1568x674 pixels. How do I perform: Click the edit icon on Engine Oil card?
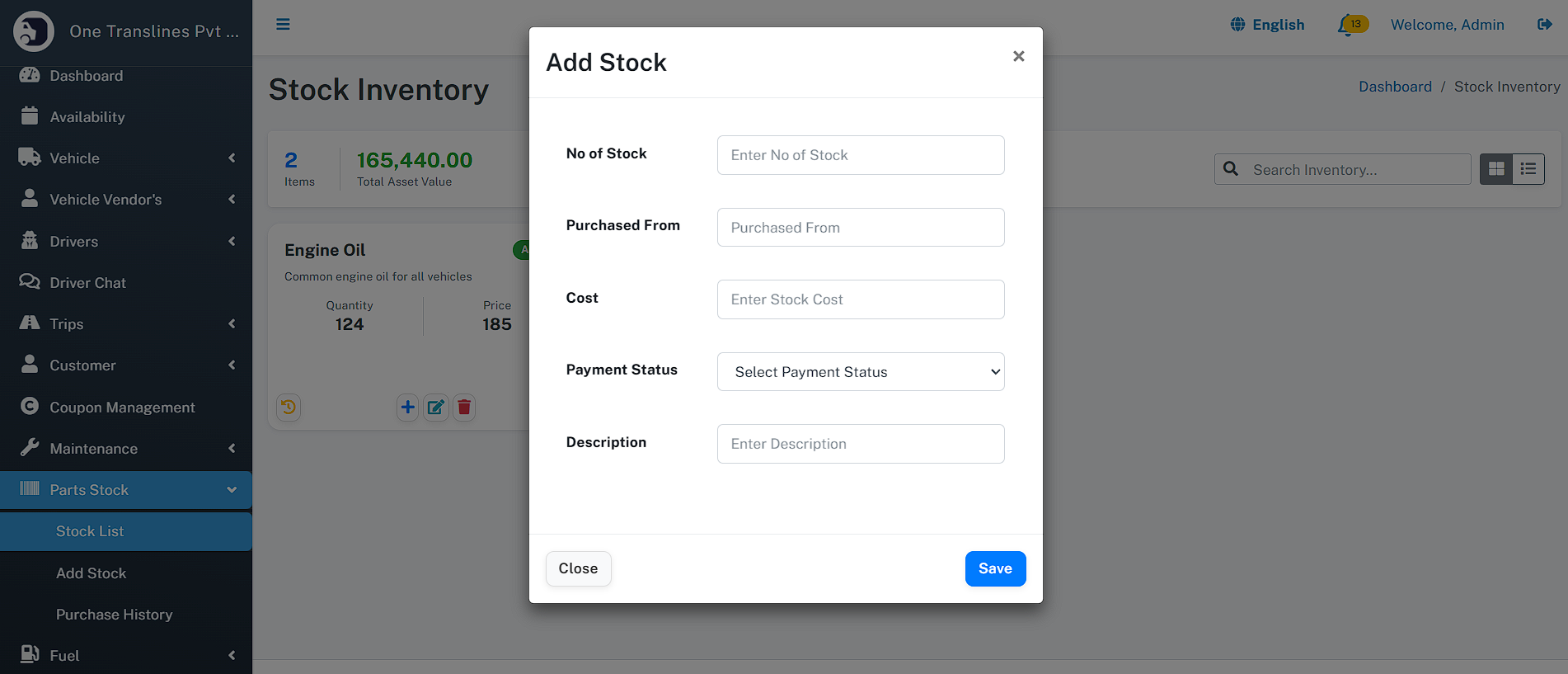[x=436, y=407]
